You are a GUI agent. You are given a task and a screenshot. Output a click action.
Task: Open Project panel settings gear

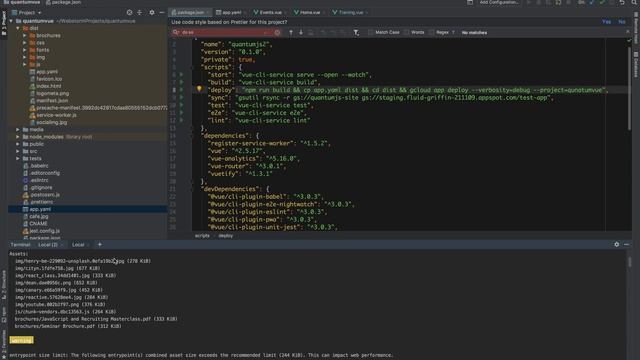pos(152,13)
